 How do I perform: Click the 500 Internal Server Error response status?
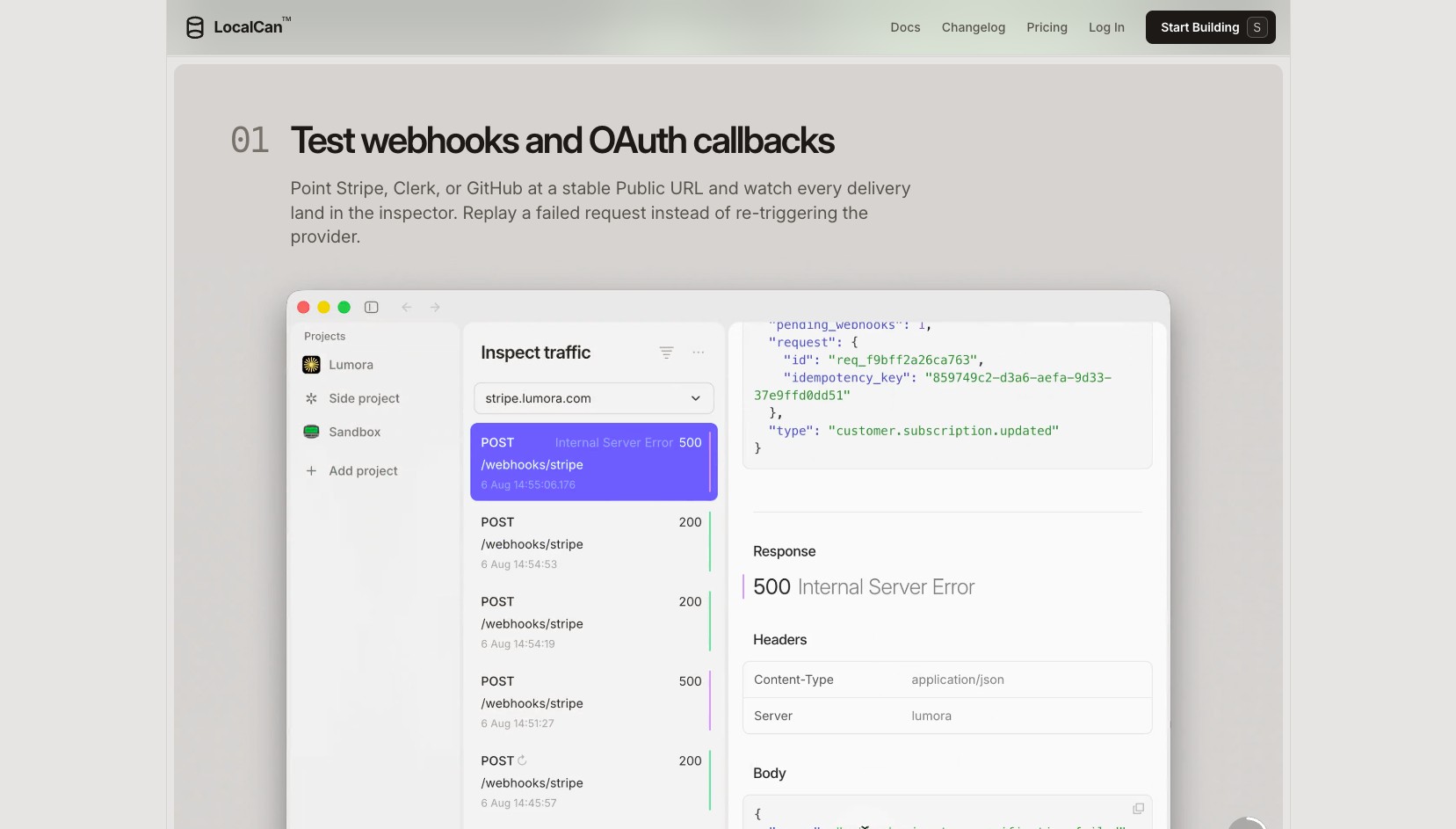pyautogui.click(x=864, y=587)
